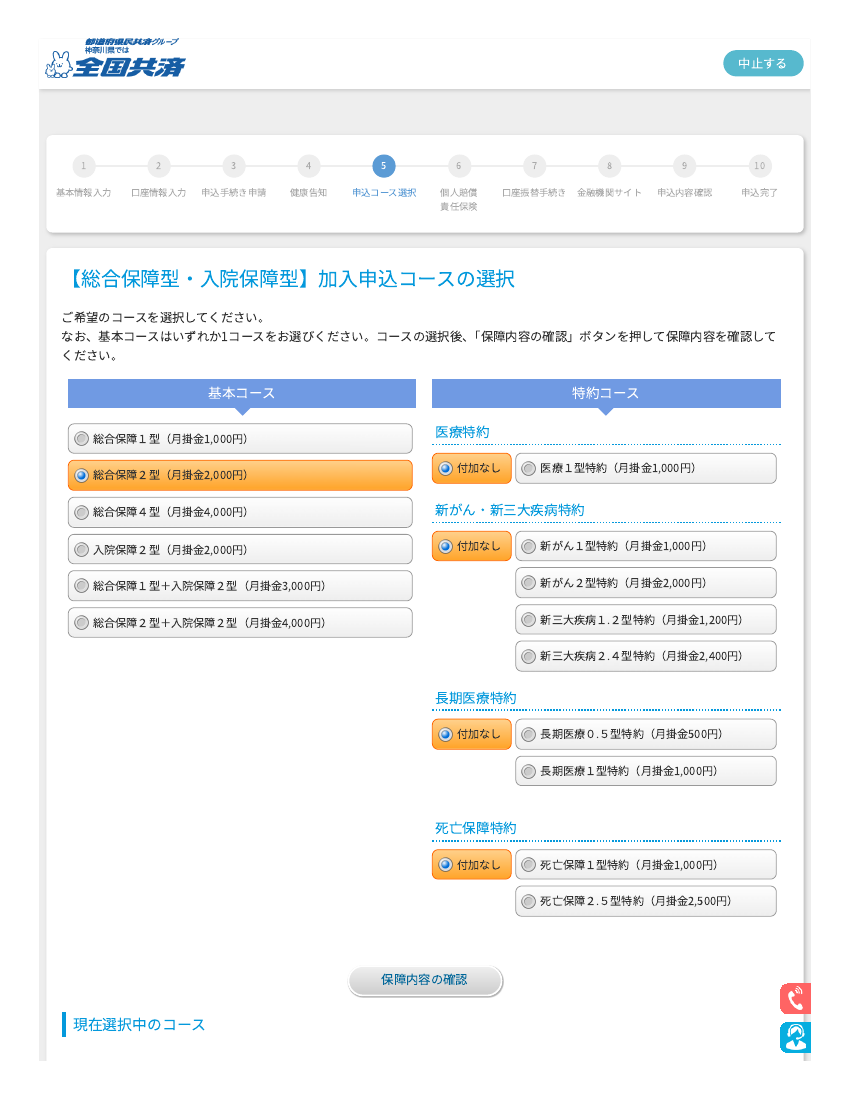The width and height of the screenshot is (850, 1100).
Task: Select 総合保障4型 (月掛金4,000円)
Action: pos(240,512)
